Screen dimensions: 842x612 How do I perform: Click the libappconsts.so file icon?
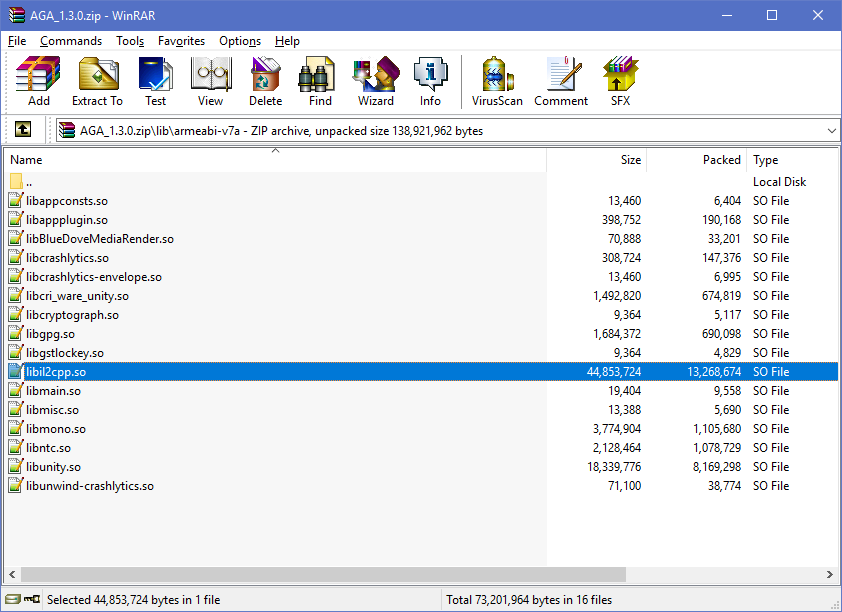click(16, 200)
